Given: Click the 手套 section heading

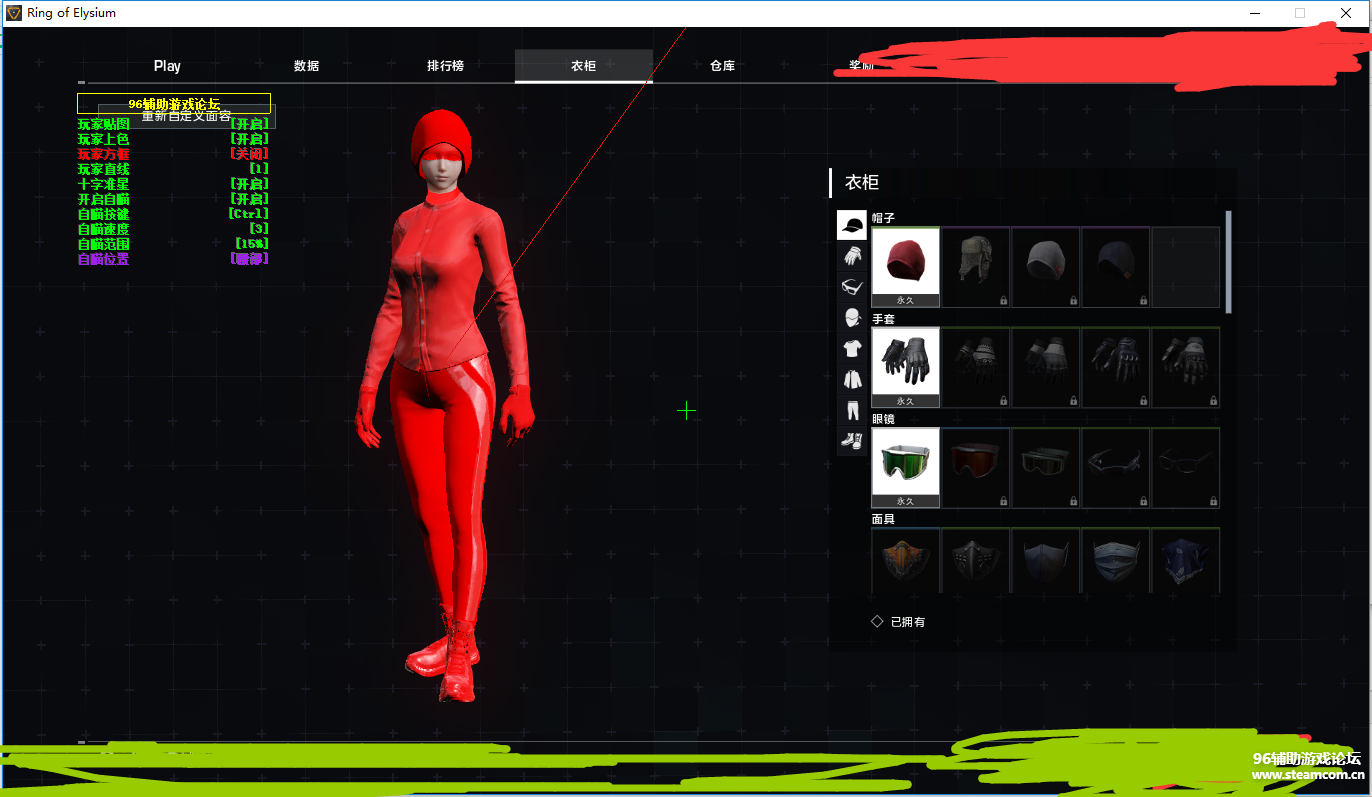Looking at the screenshot, I should click(883, 319).
